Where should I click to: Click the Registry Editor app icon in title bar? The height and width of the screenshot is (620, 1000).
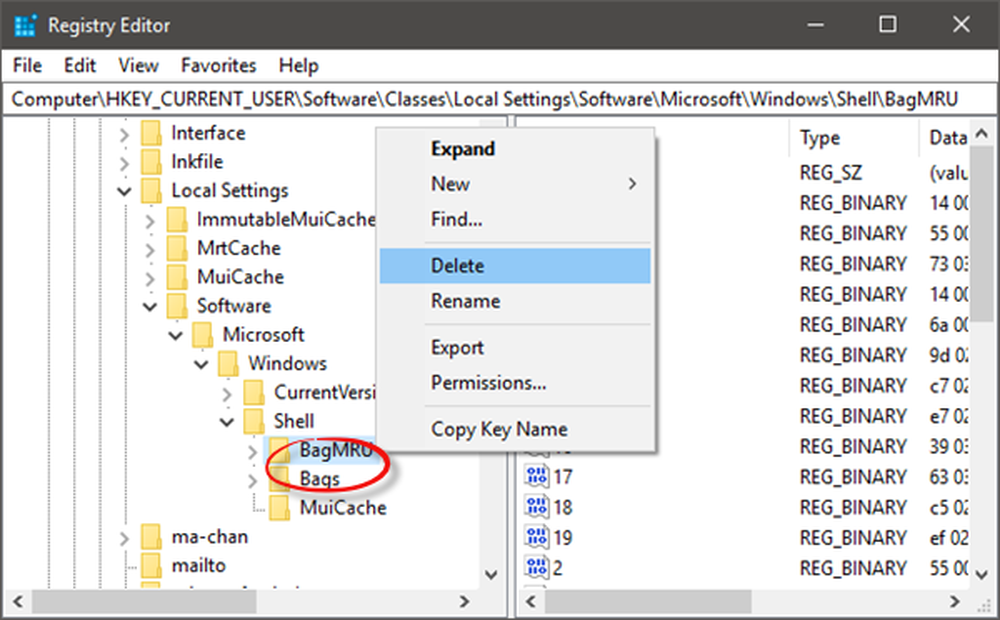tap(26, 26)
